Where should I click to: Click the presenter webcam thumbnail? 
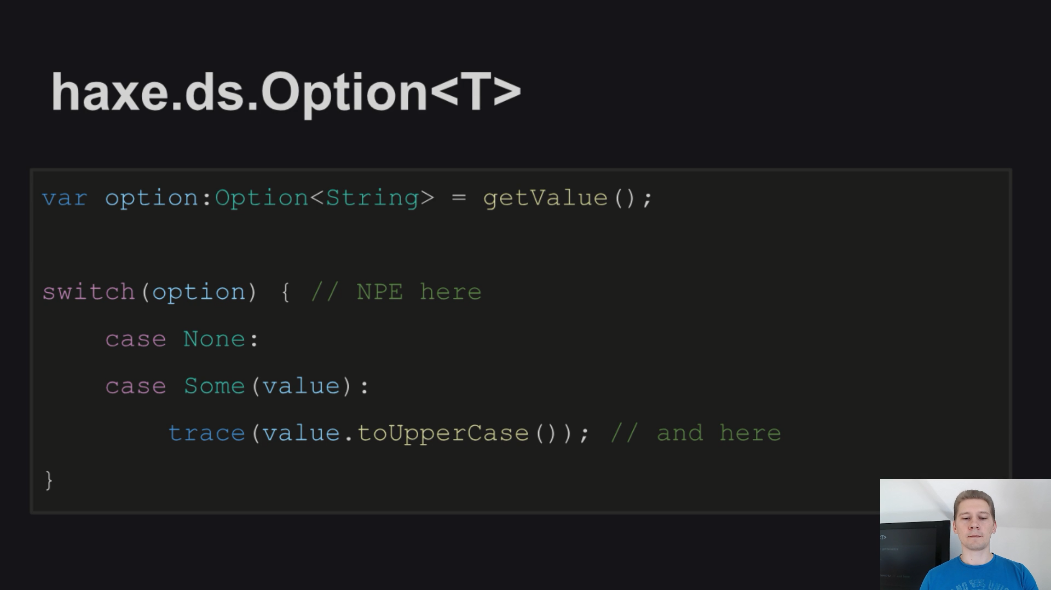coord(965,534)
